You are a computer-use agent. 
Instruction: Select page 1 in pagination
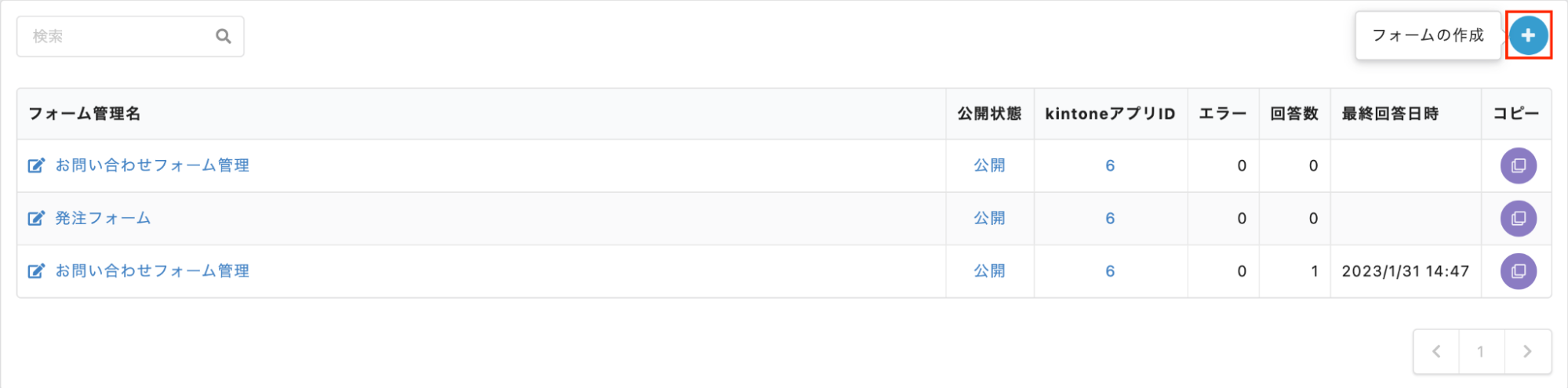tap(1481, 352)
